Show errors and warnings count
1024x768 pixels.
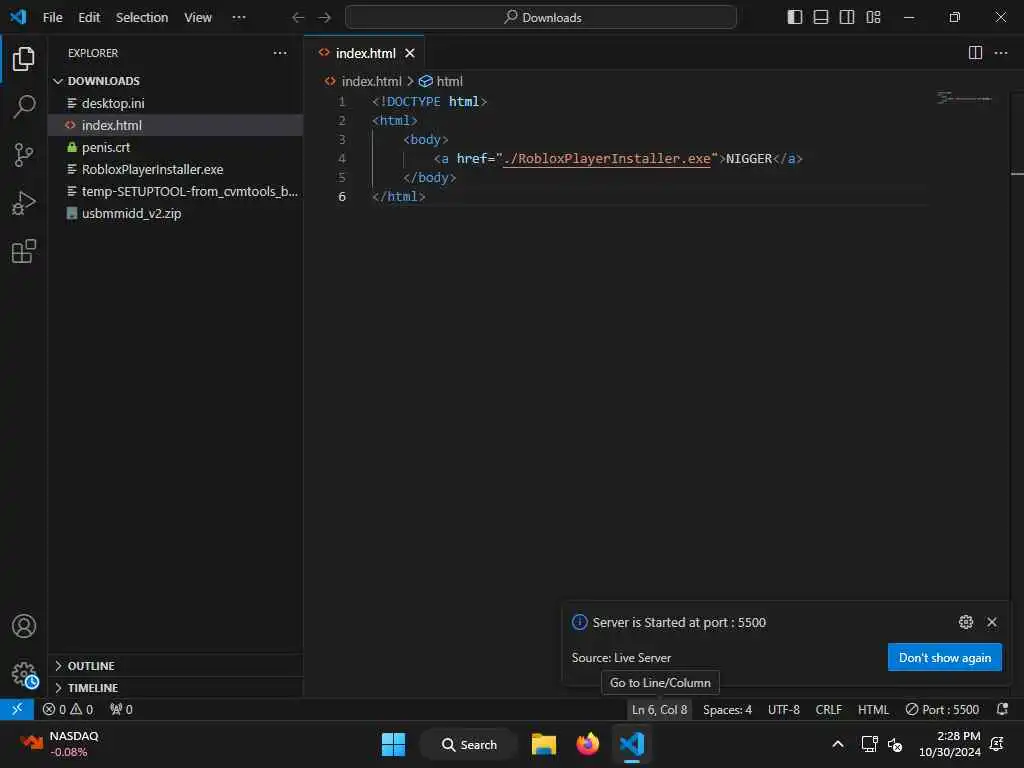68,709
